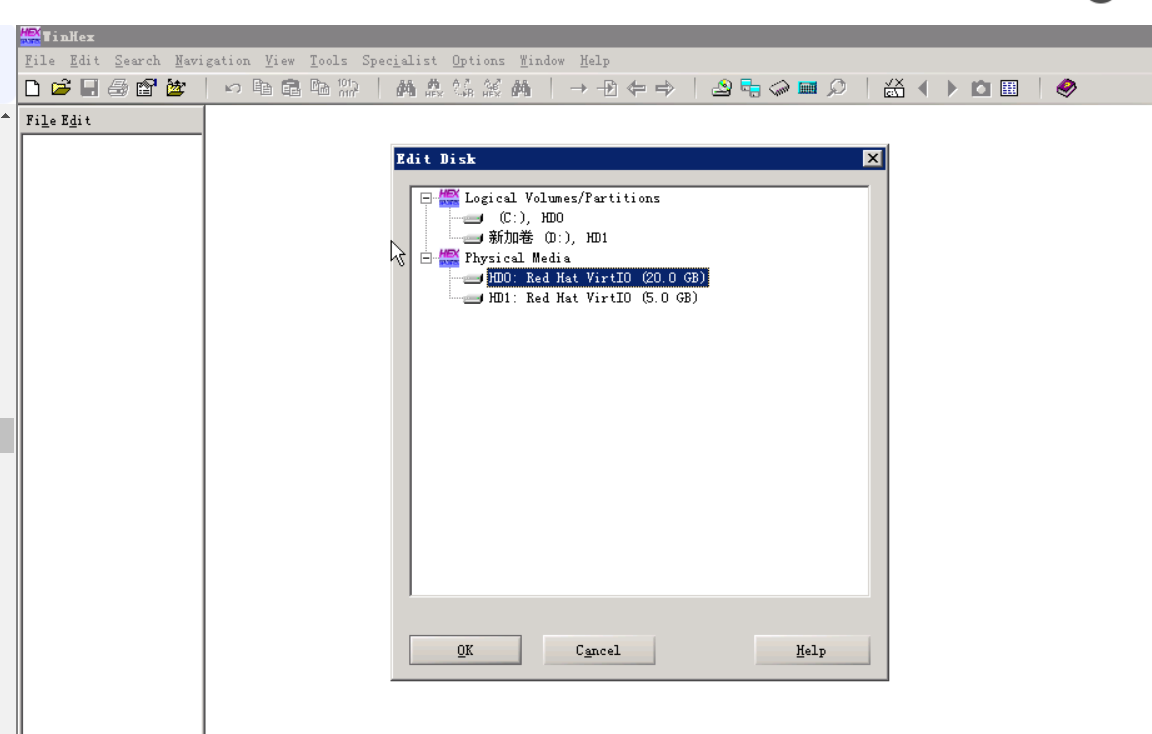1152x734 pixels.
Task: Open the Navigation menu
Action: point(212,61)
